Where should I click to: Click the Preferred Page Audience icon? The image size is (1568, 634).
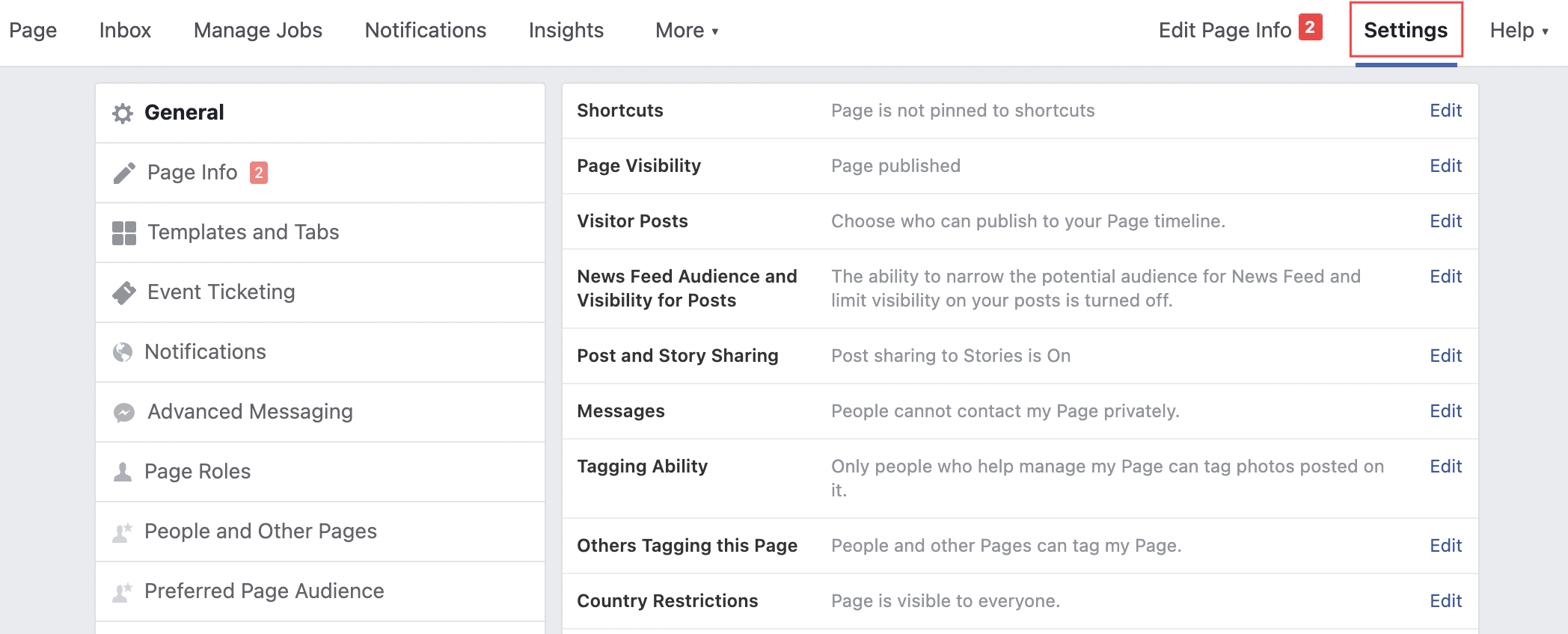123,591
